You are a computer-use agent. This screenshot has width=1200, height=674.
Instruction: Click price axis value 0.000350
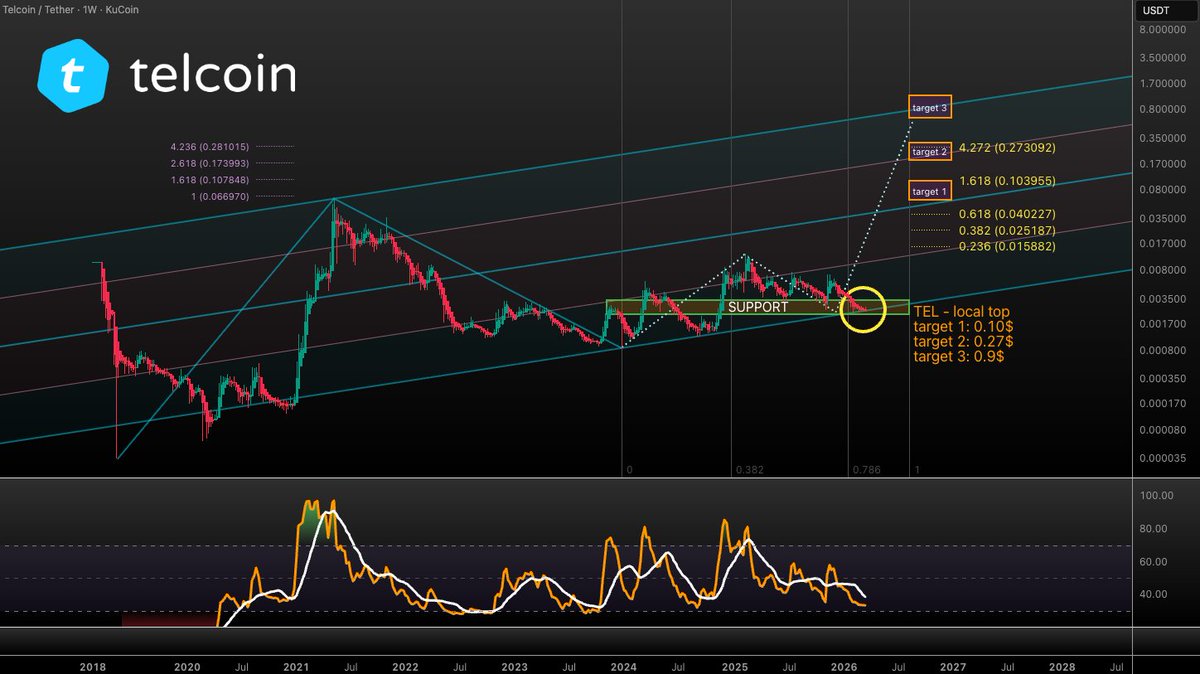pyautogui.click(x=1162, y=378)
